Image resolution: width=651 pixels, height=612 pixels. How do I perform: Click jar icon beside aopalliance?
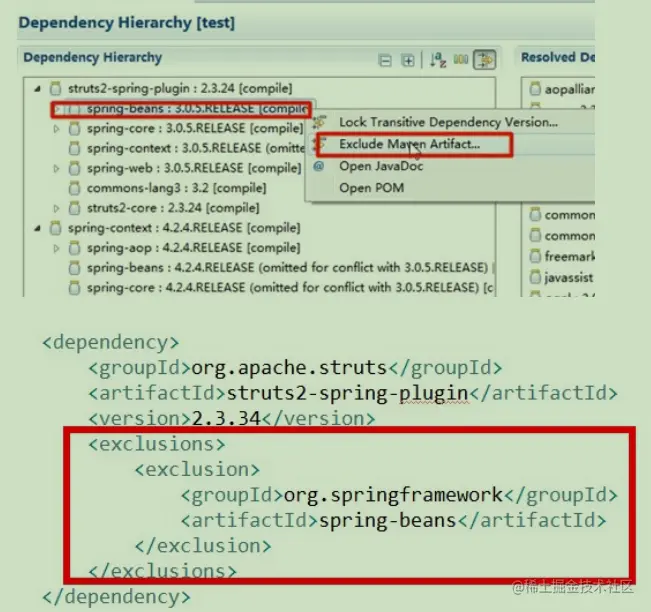coord(535,88)
